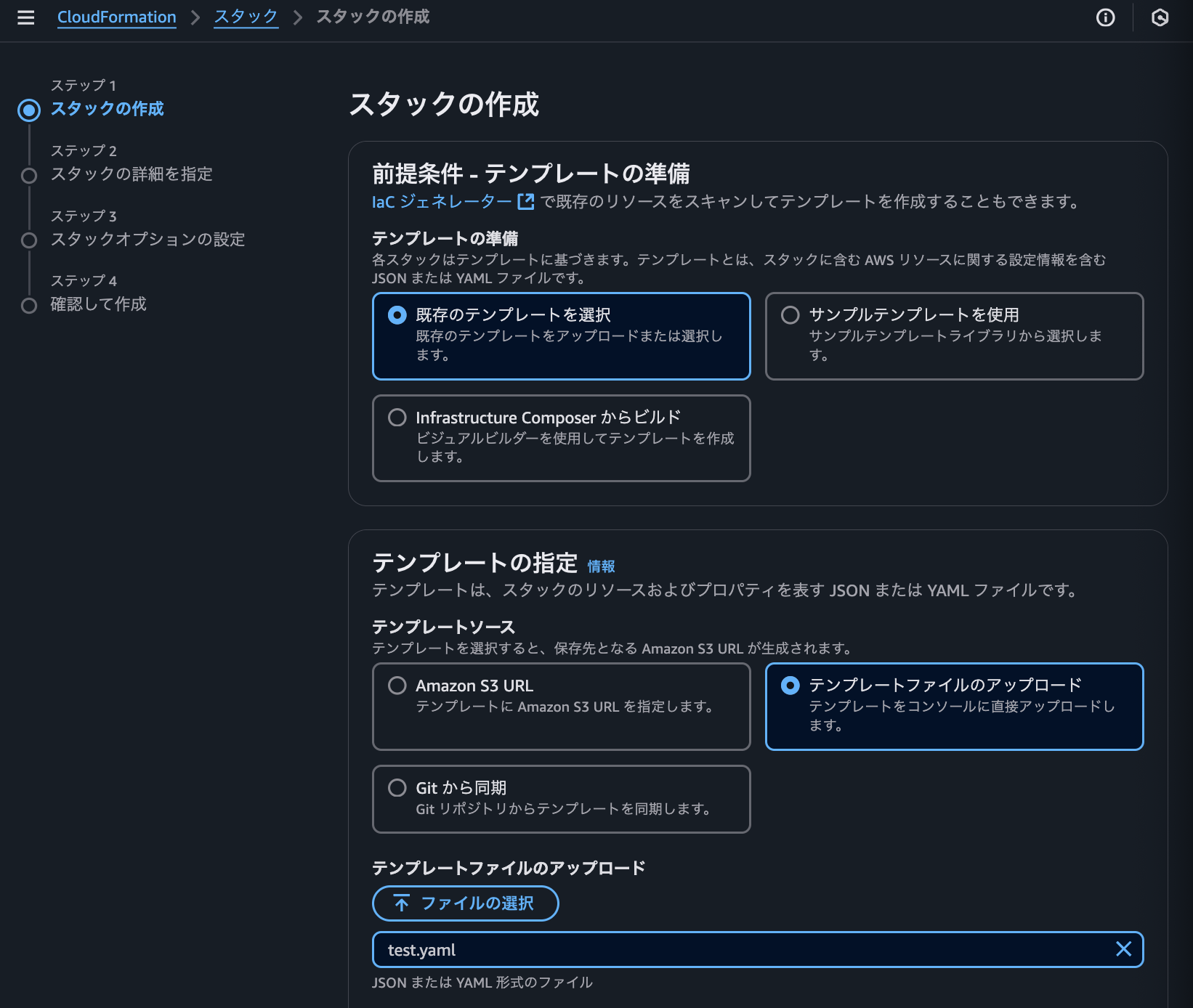This screenshot has width=1193, height=1008.
Task: Open the navigation hamburger menu
Action: click(25, 17)
